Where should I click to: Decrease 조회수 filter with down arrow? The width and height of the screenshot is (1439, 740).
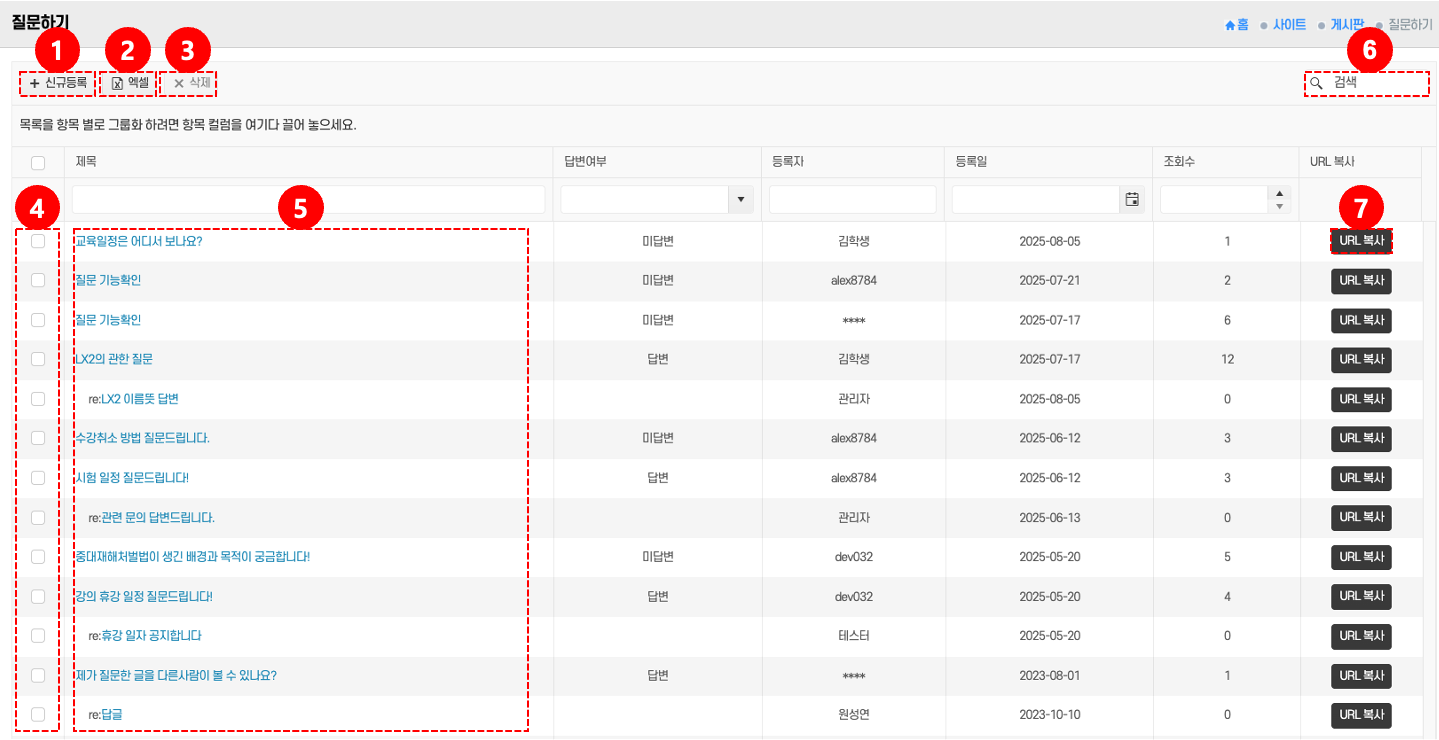[1279, 207]
